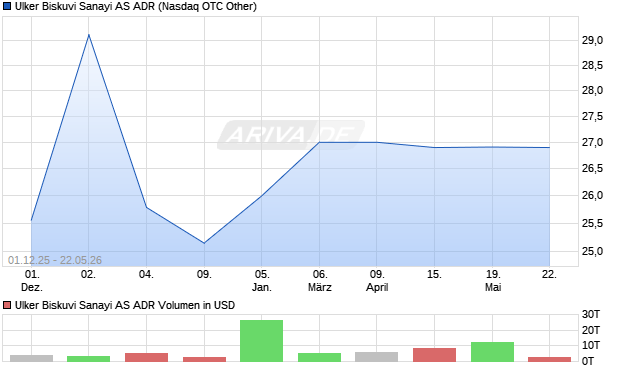Click the green volume bar at 06. März

319,357
